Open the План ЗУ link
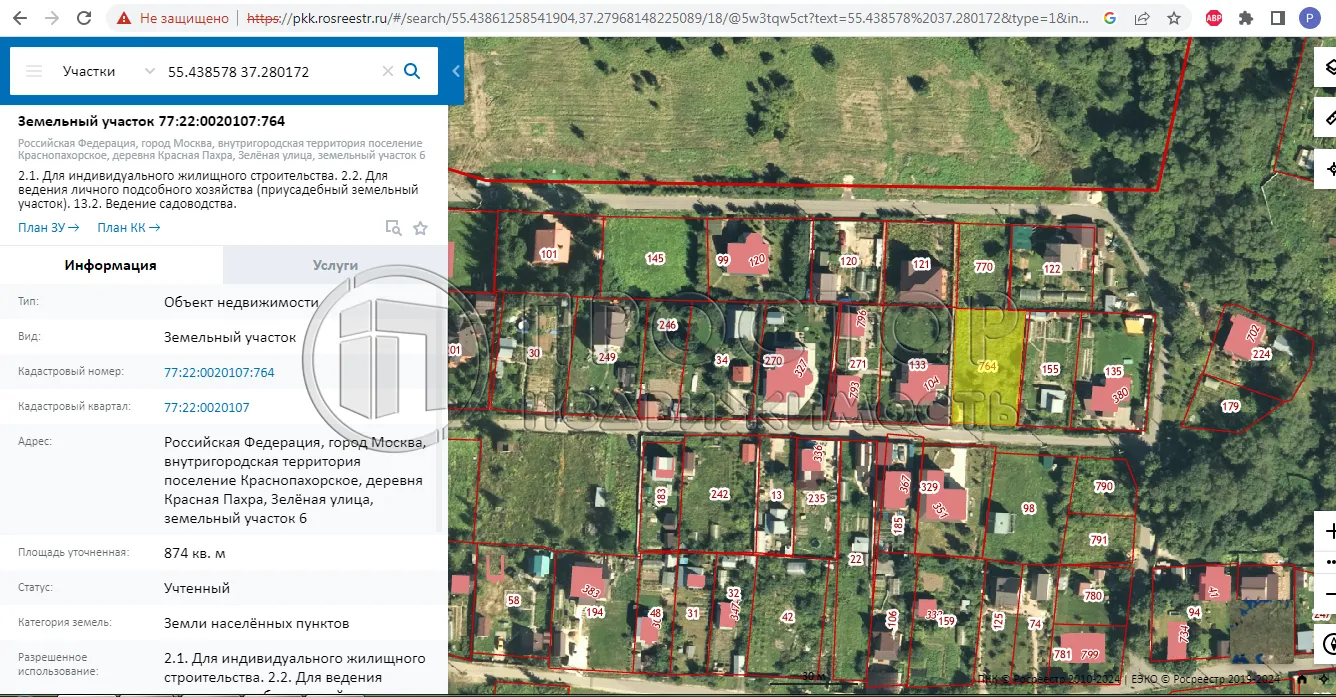Viewport: 1336px width, 697px height. [48, 228]
